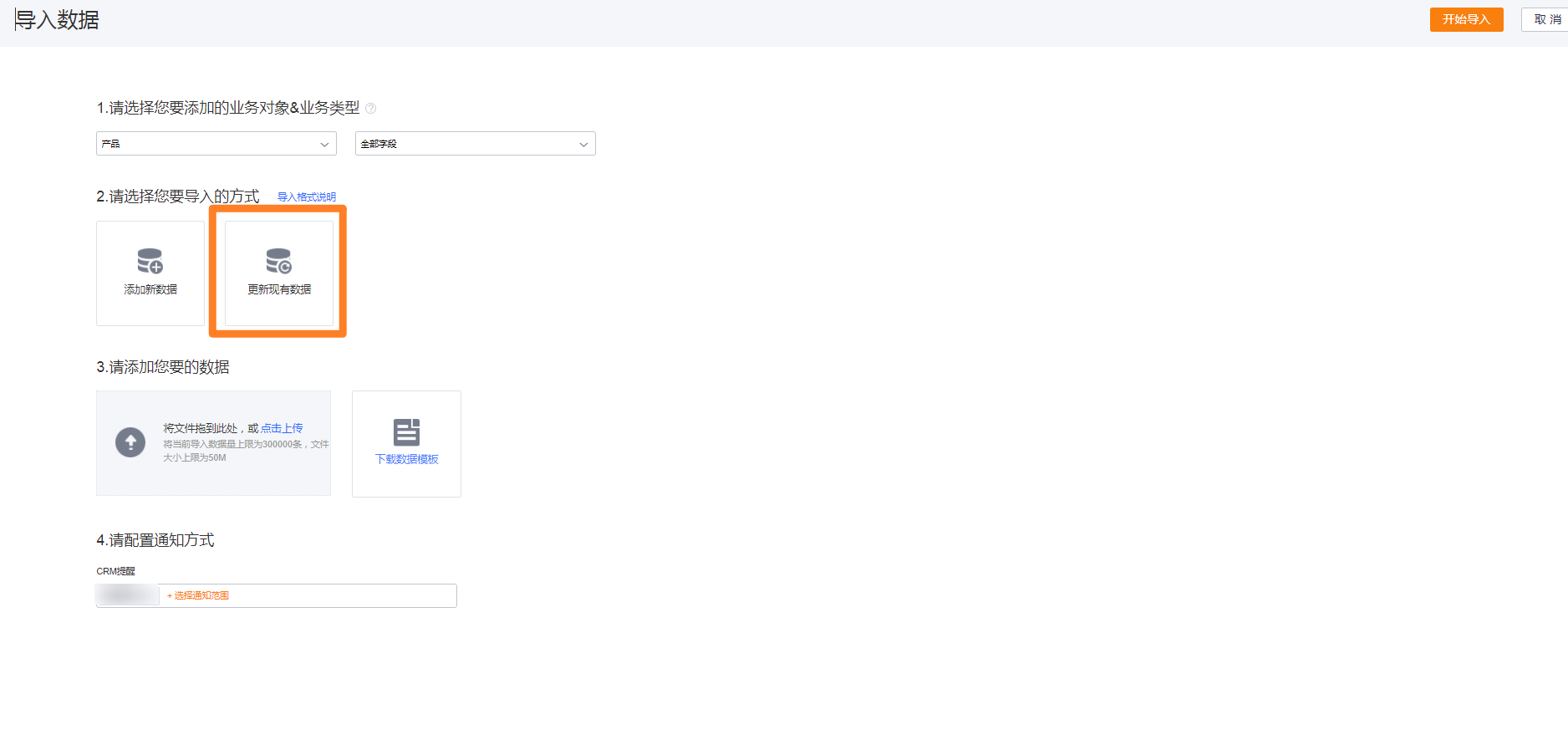Click the chevron arrow of the 全部字段 dropdown
The width and height of the screenshot is (1568, 735).
click(x=583, y=145)
